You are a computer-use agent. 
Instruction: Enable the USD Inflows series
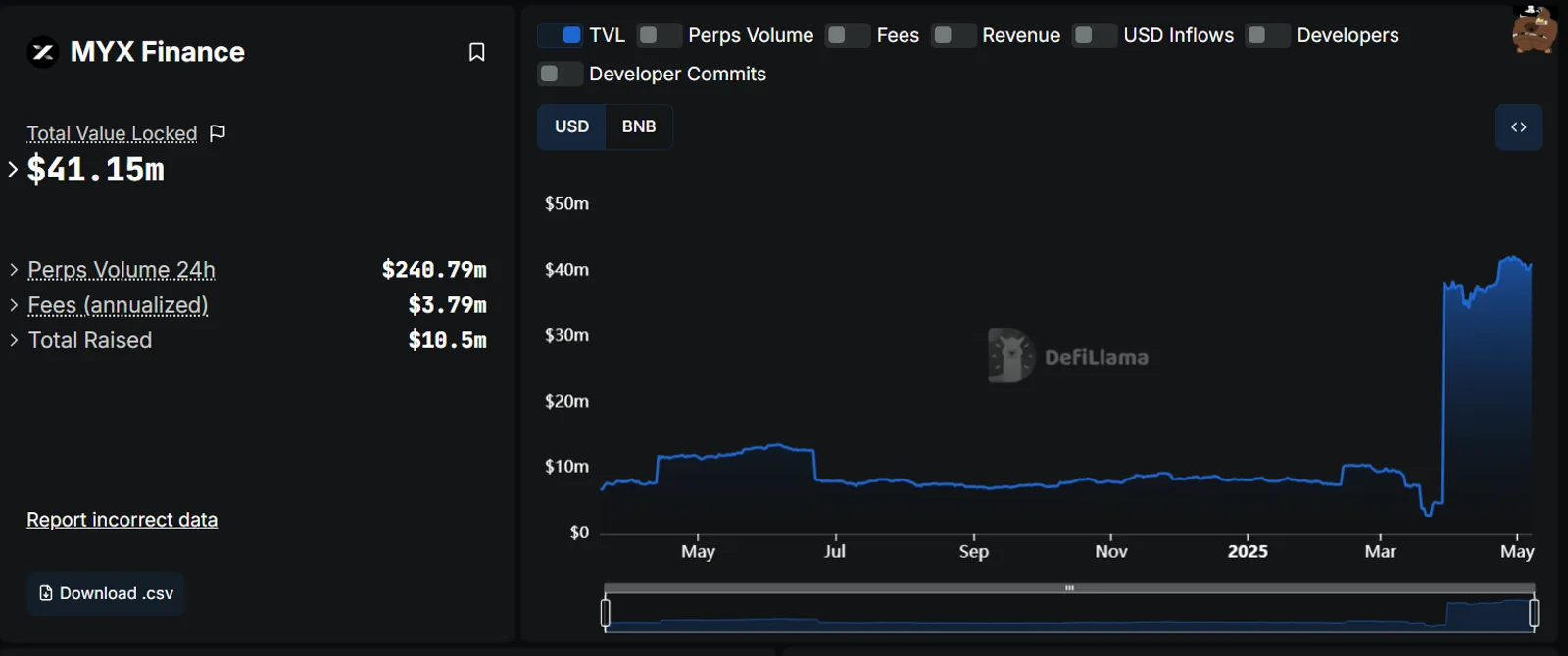[x=1095, y=35]
